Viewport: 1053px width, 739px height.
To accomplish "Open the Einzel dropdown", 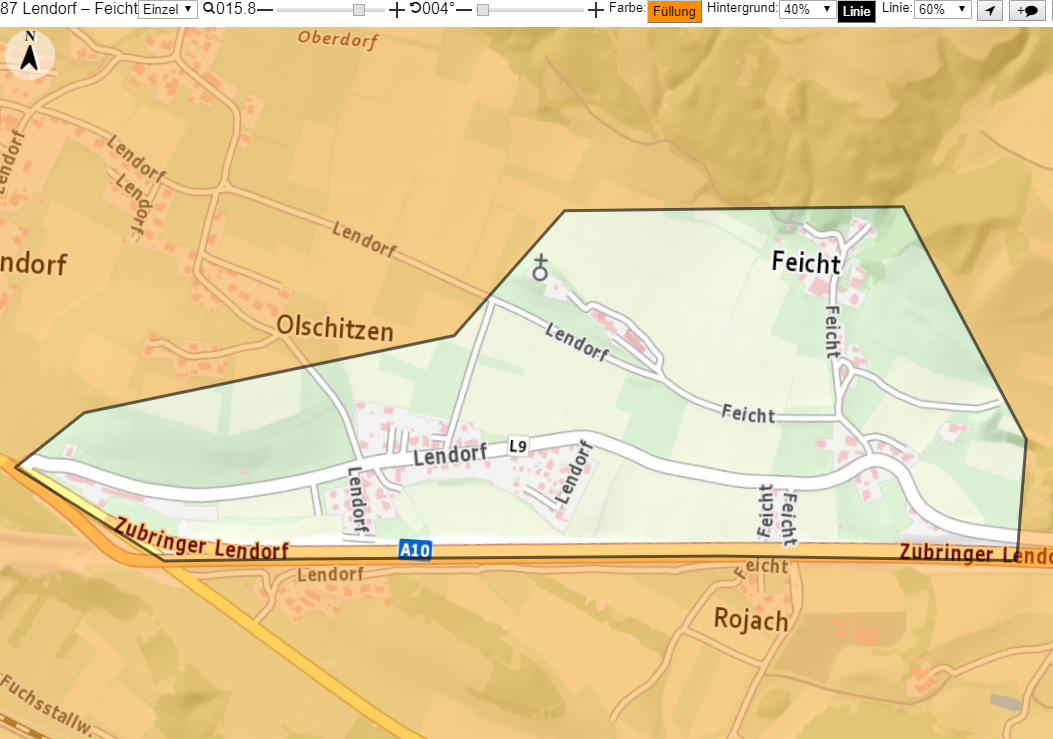I will click(x=168, y=9).
